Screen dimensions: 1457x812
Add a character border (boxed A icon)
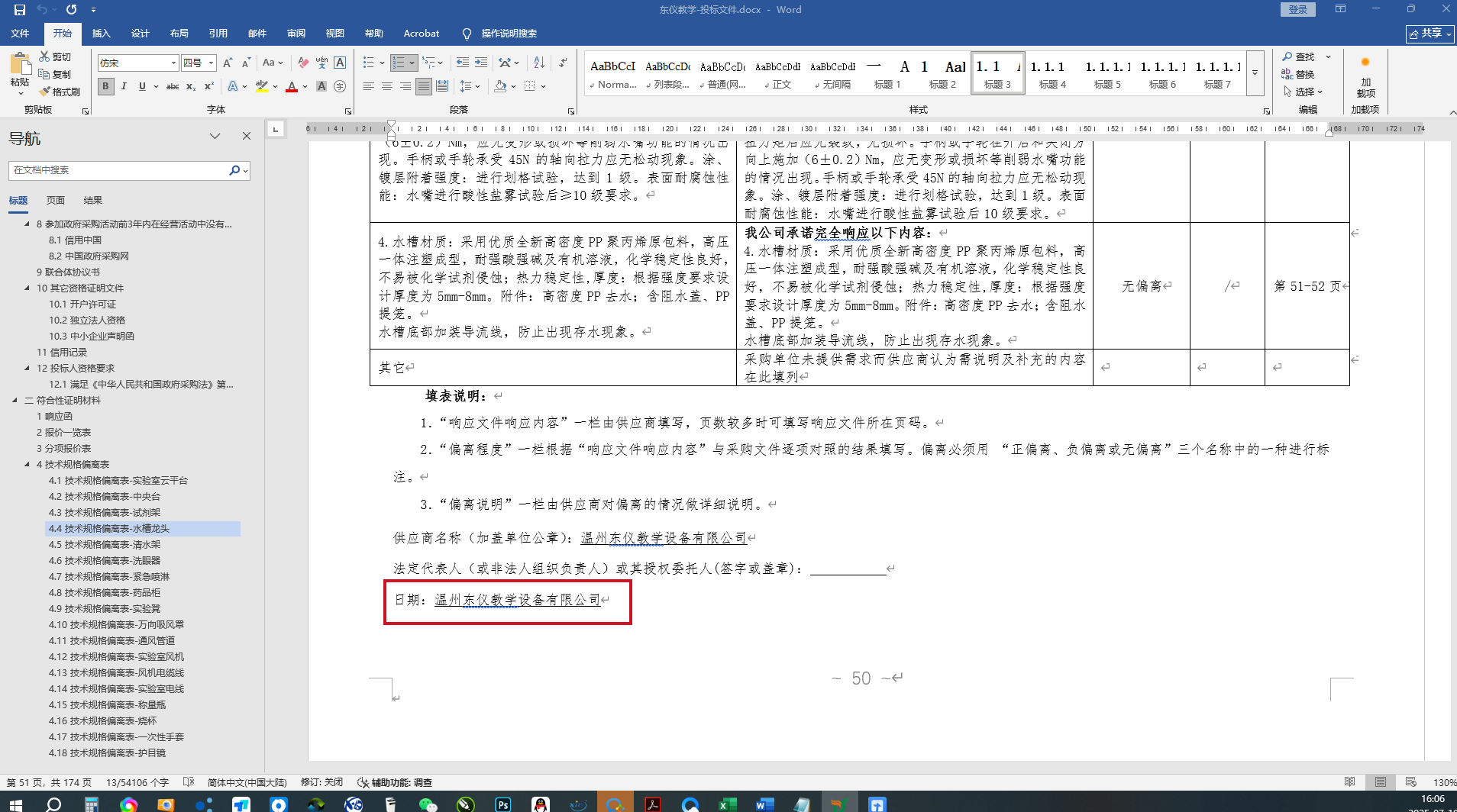pos(340,63)
